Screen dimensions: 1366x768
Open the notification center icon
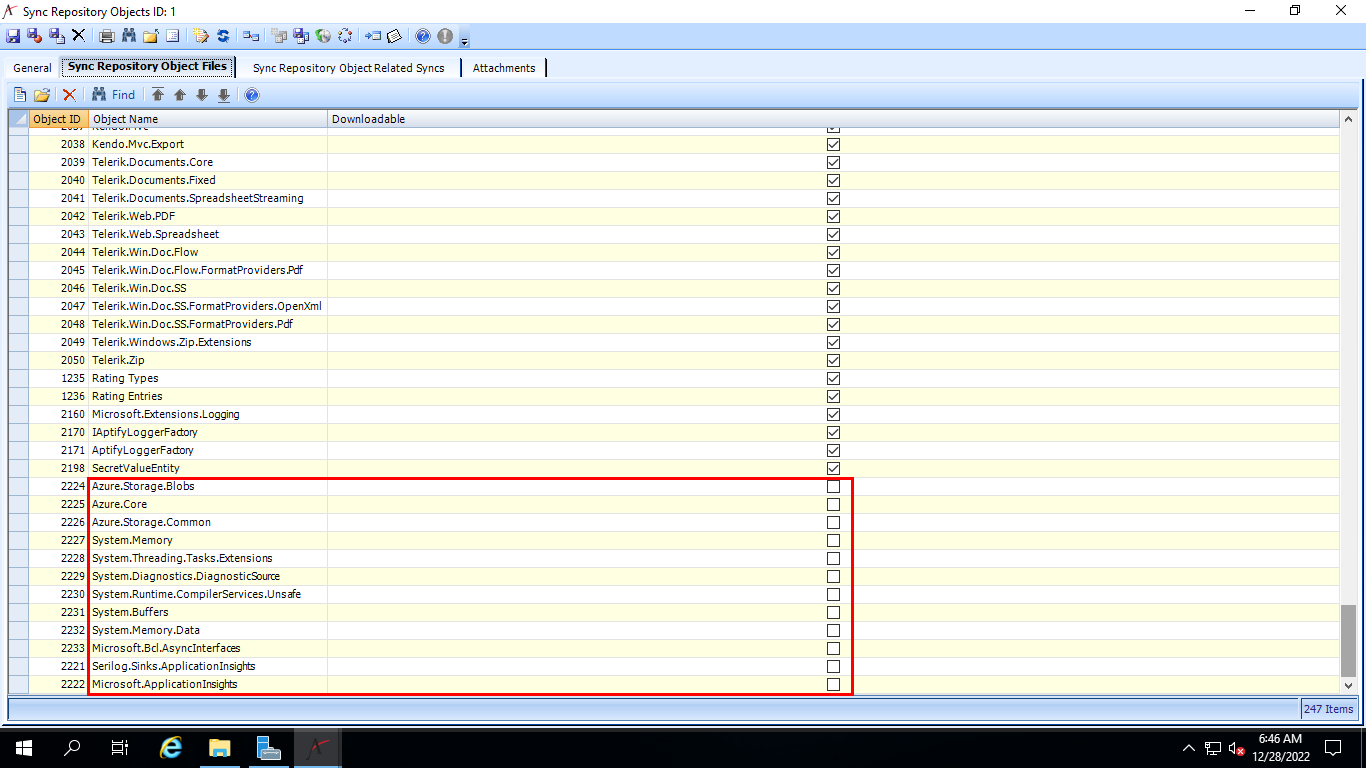tap(1333, 747)
